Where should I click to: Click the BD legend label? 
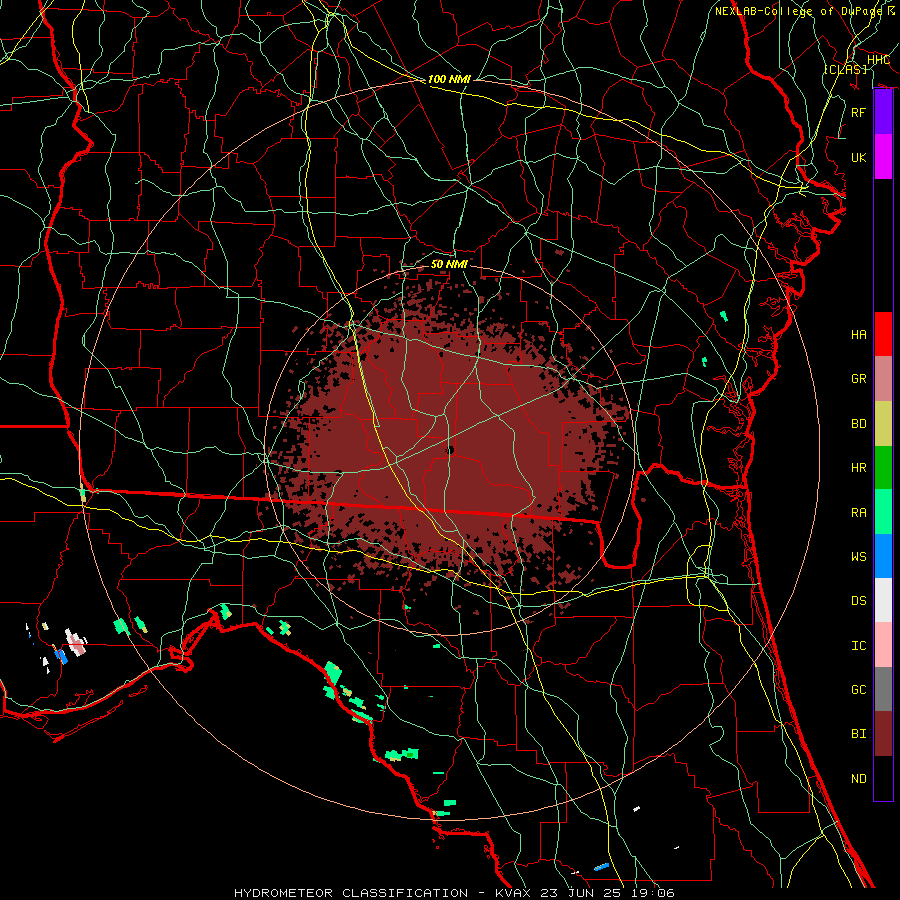[x=859, y=424]
